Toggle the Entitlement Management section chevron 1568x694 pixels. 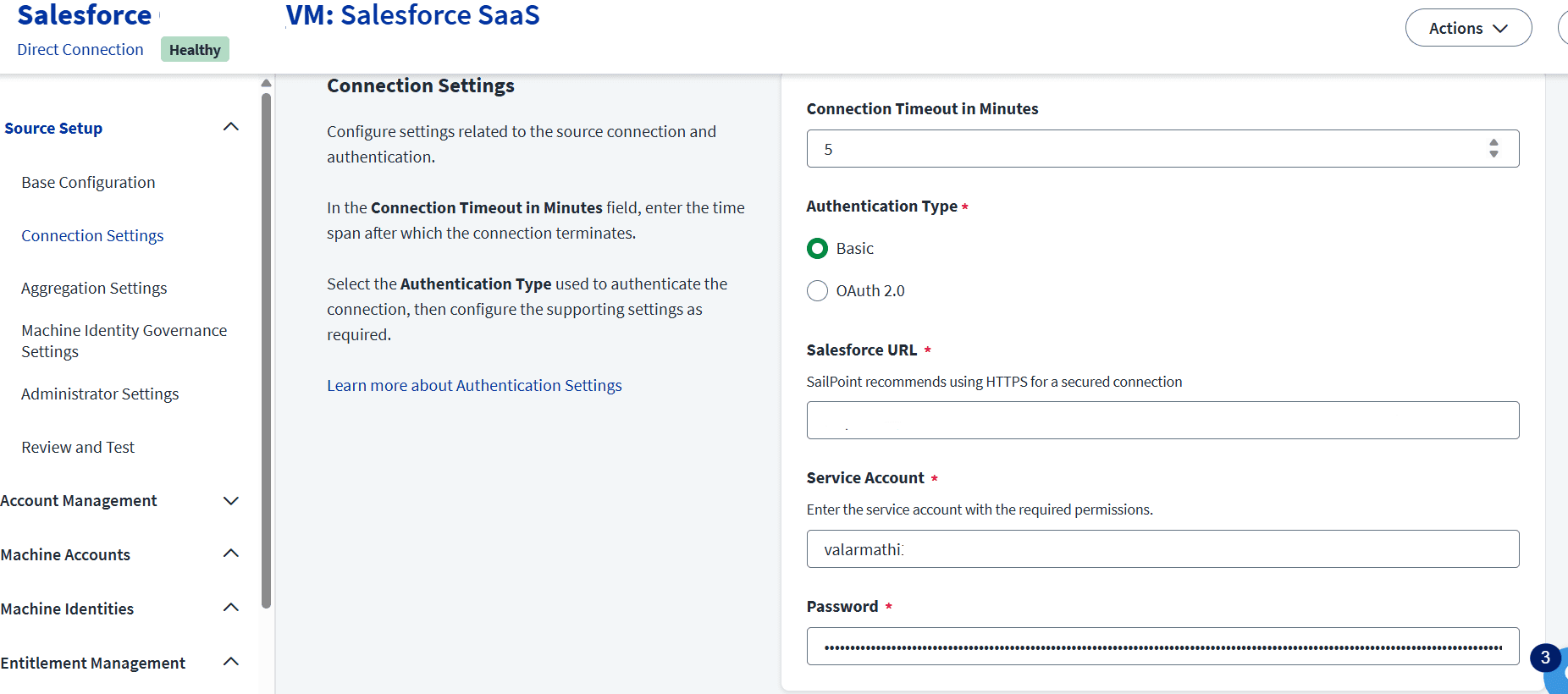tap(230, 662)
